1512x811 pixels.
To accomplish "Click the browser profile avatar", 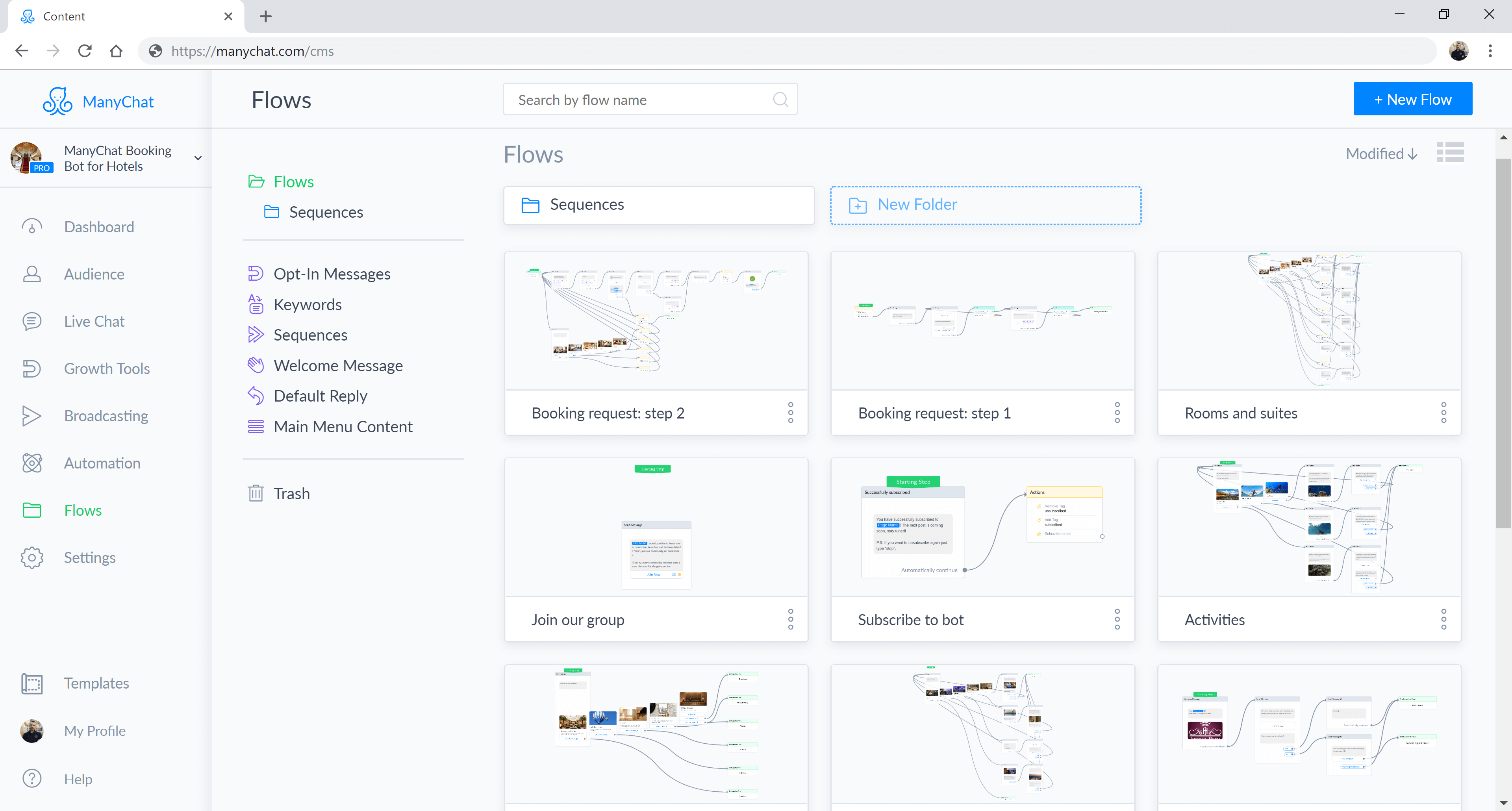I will pyautogui.click(x=1458, y=51).
